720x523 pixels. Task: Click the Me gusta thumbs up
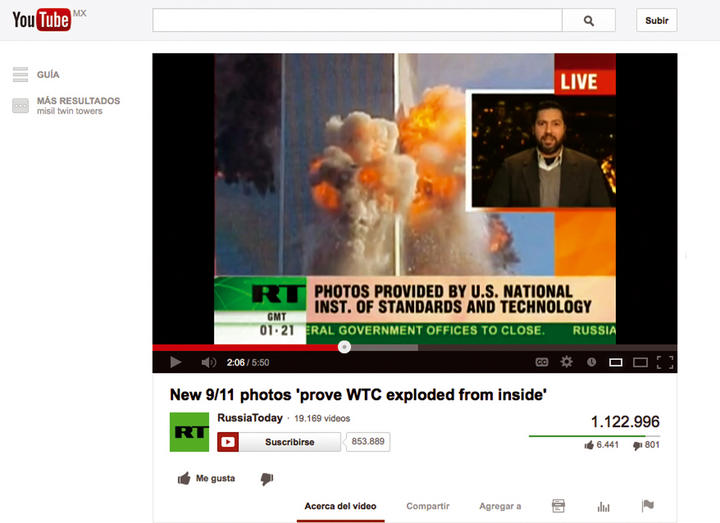pos(206,479)
